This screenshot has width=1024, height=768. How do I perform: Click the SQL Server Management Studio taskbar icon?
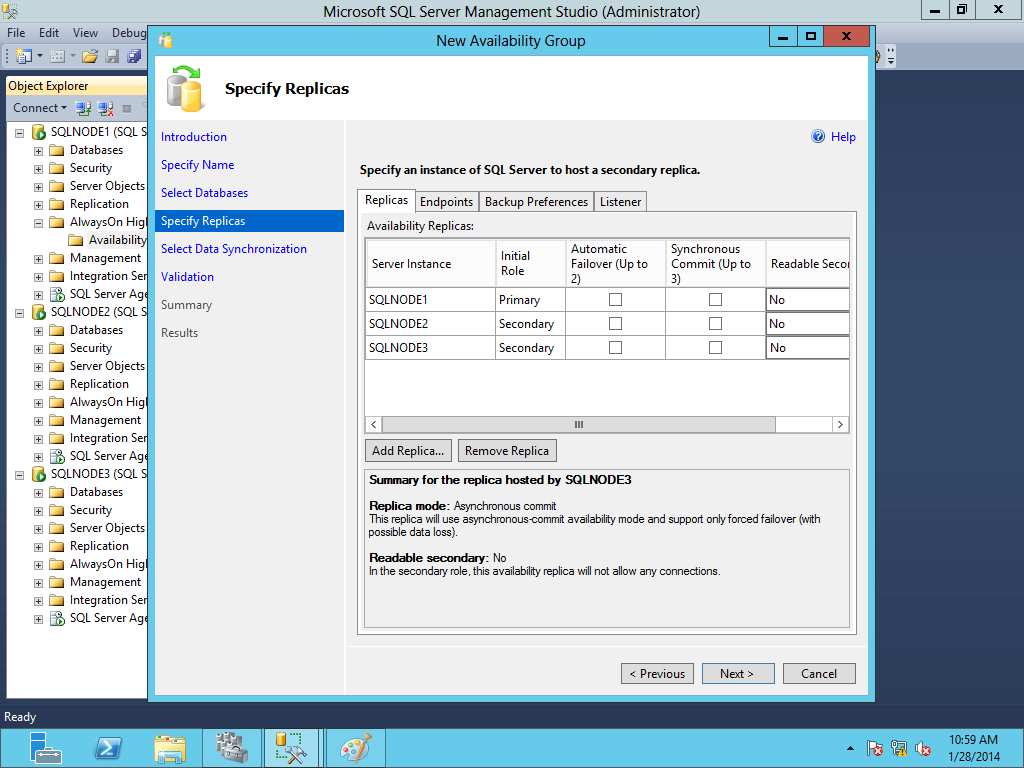291,748
